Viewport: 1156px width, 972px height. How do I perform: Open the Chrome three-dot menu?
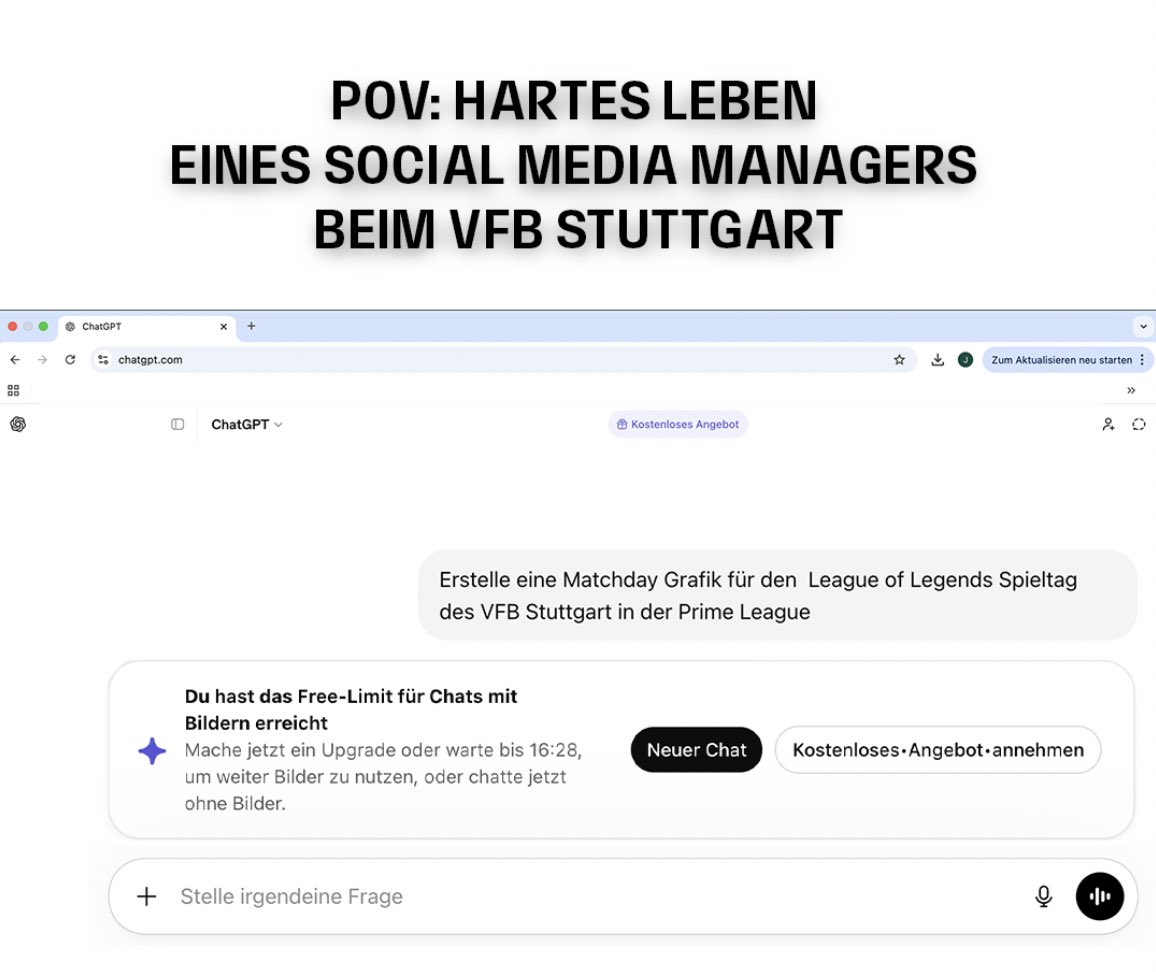point(1142,360)
